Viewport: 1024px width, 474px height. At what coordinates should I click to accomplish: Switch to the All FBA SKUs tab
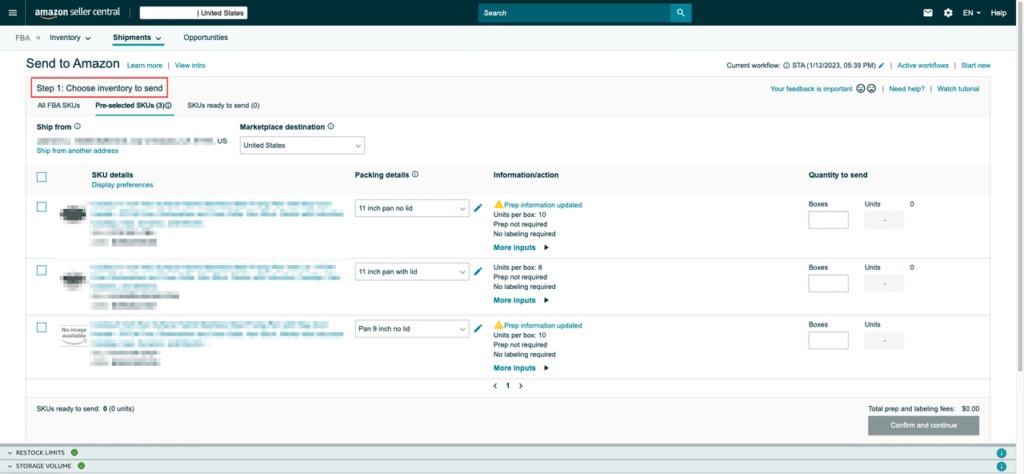pos(58,105)
